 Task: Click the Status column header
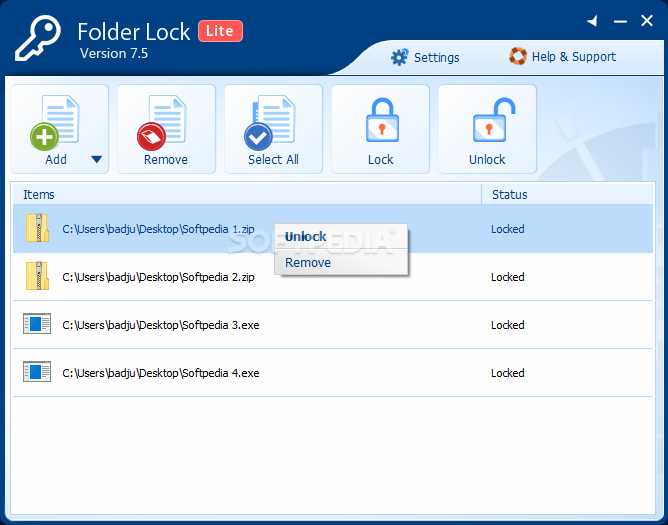[567, 194]
